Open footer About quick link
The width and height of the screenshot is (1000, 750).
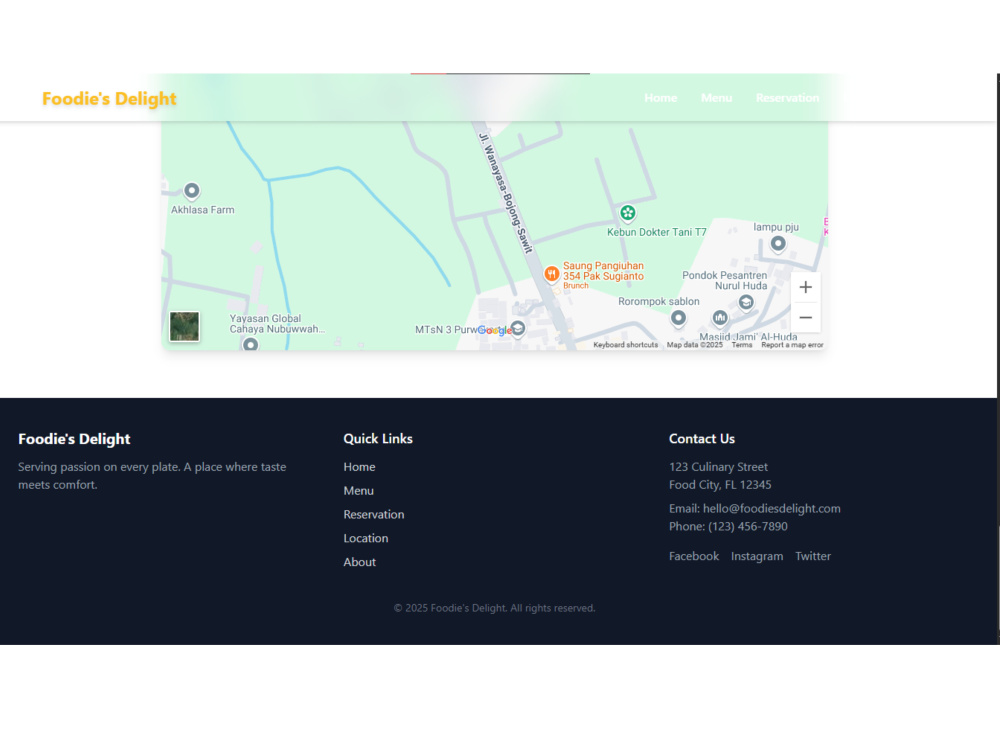click(359, 562)
